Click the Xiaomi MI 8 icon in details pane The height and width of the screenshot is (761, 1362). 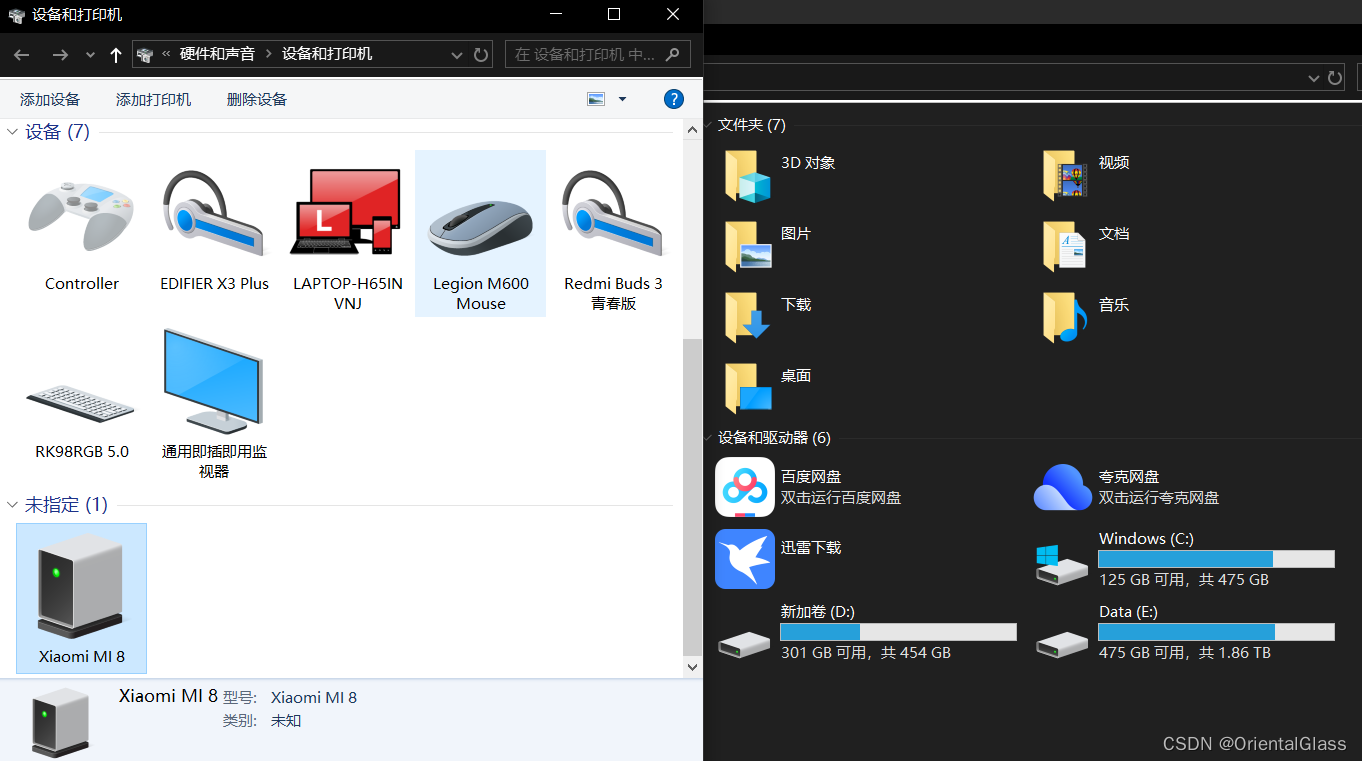click(60, 721)
